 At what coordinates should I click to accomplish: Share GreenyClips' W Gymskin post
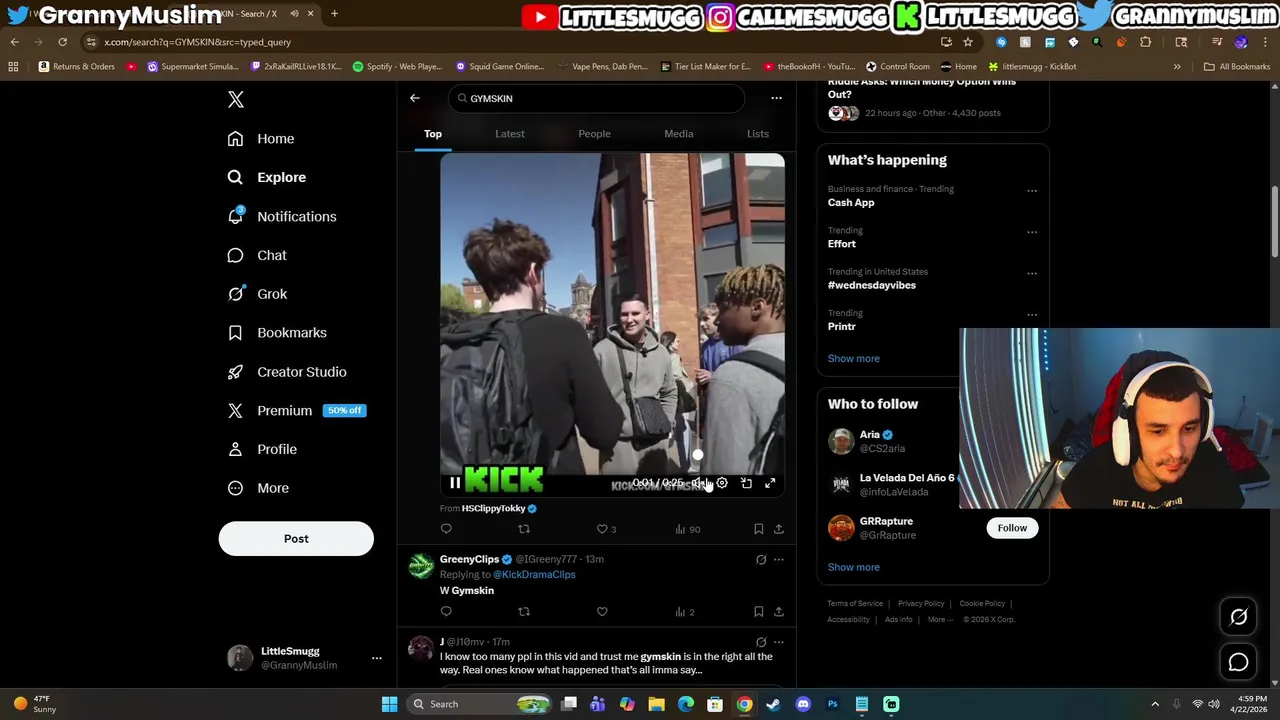tap(779, 612)
